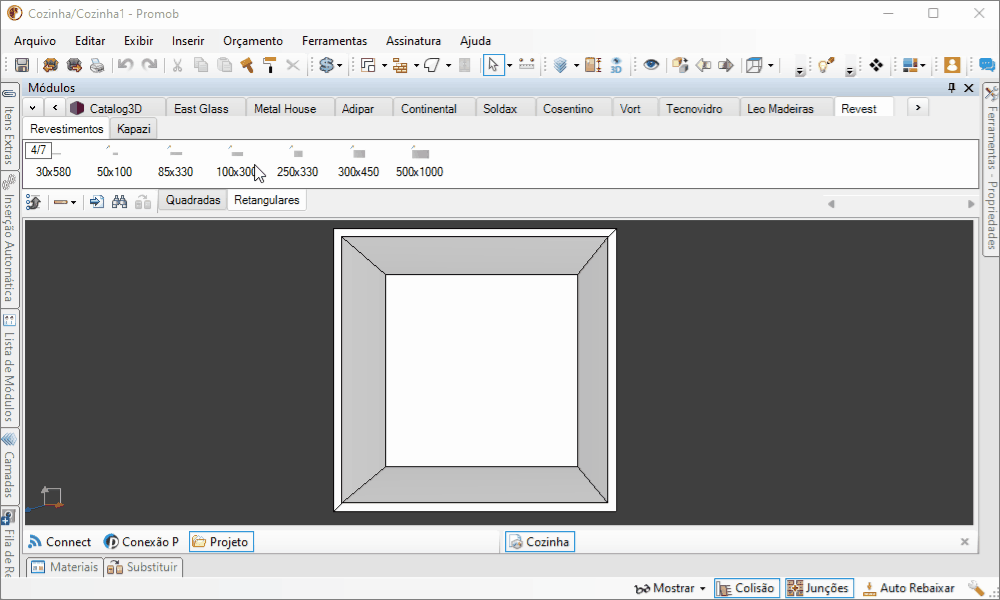Click the Delete X icon
Image resolution: width=1000 pixels, height=600 pixels.
point(293,65)
